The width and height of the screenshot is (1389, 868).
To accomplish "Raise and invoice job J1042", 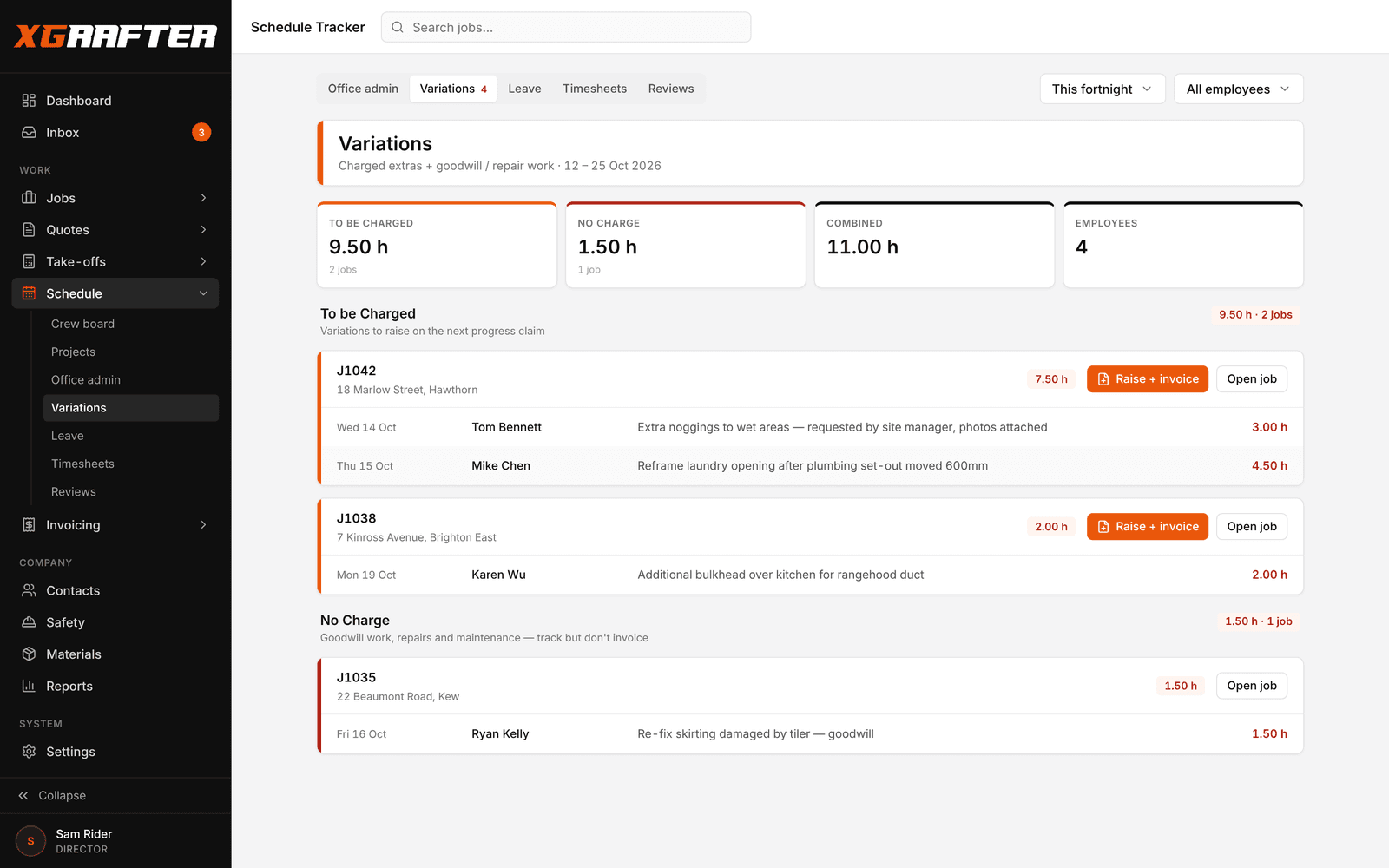I will click(1148, 379).
